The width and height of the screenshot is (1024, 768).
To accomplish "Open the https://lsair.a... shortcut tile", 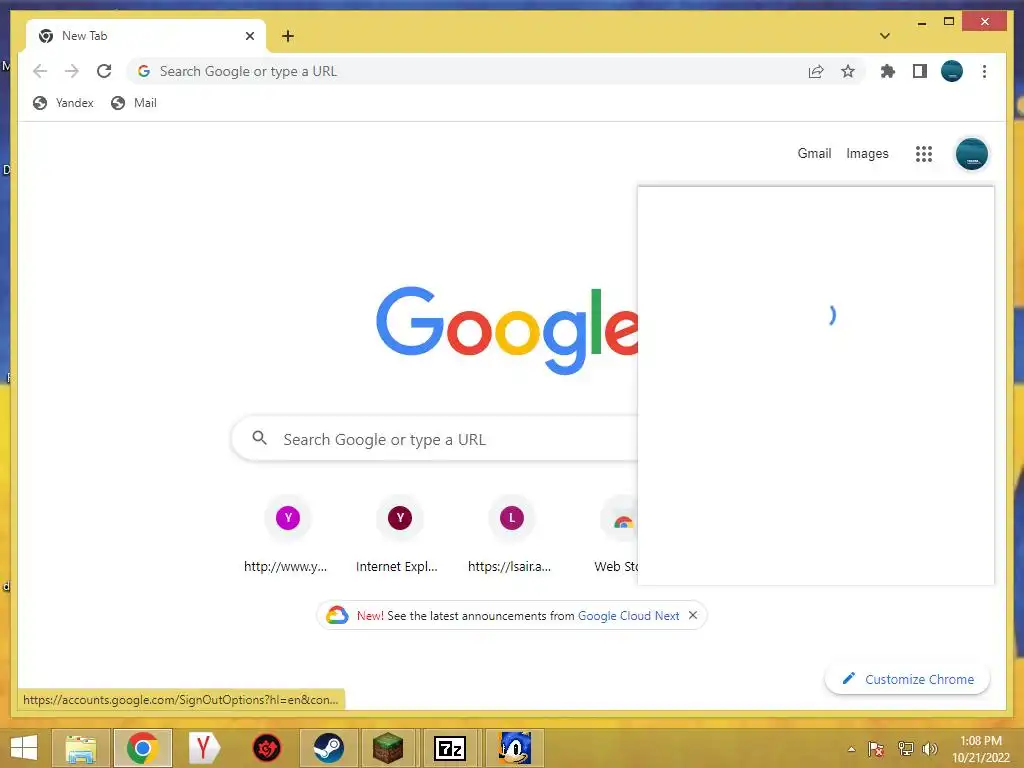I will click(511, 535).
